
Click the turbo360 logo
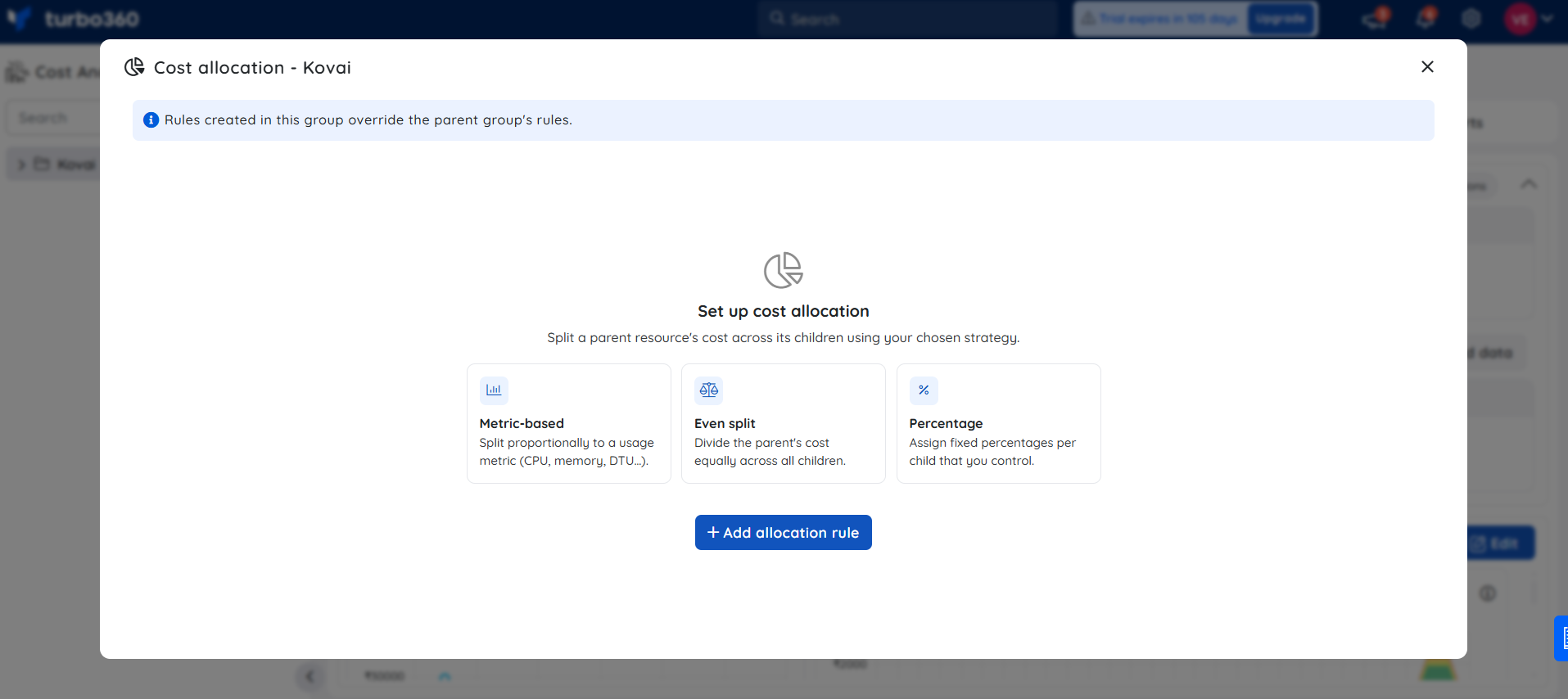pyautogui.click(x=72, y=19)
